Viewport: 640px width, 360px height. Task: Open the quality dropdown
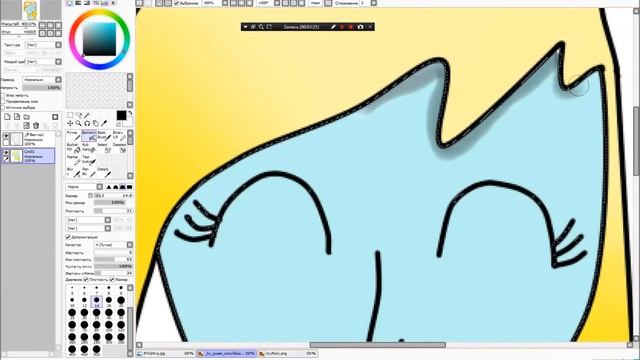click(113, 244)
